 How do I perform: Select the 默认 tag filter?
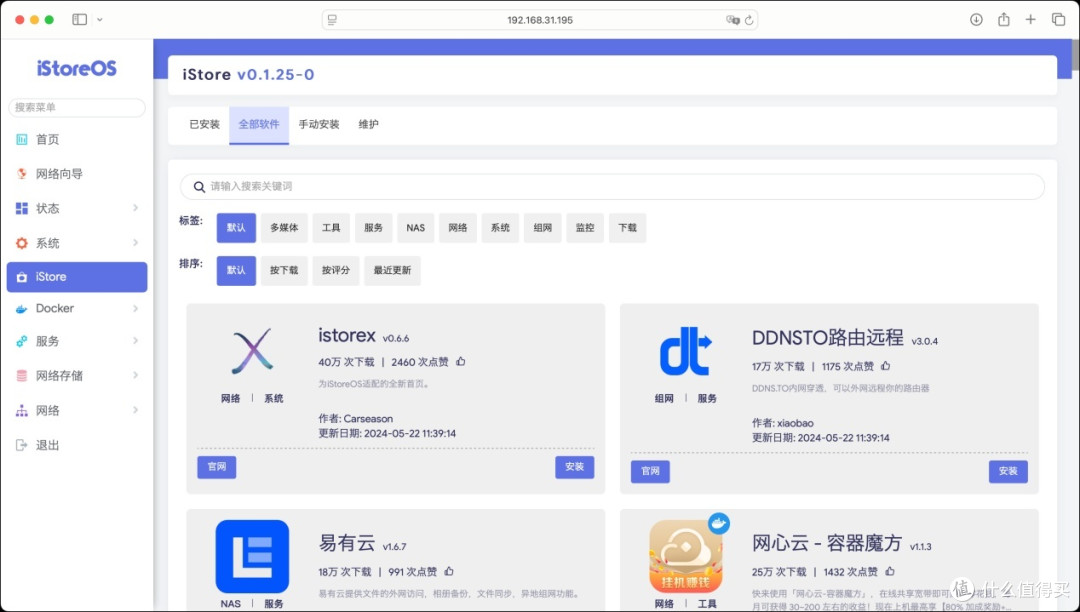236,228
